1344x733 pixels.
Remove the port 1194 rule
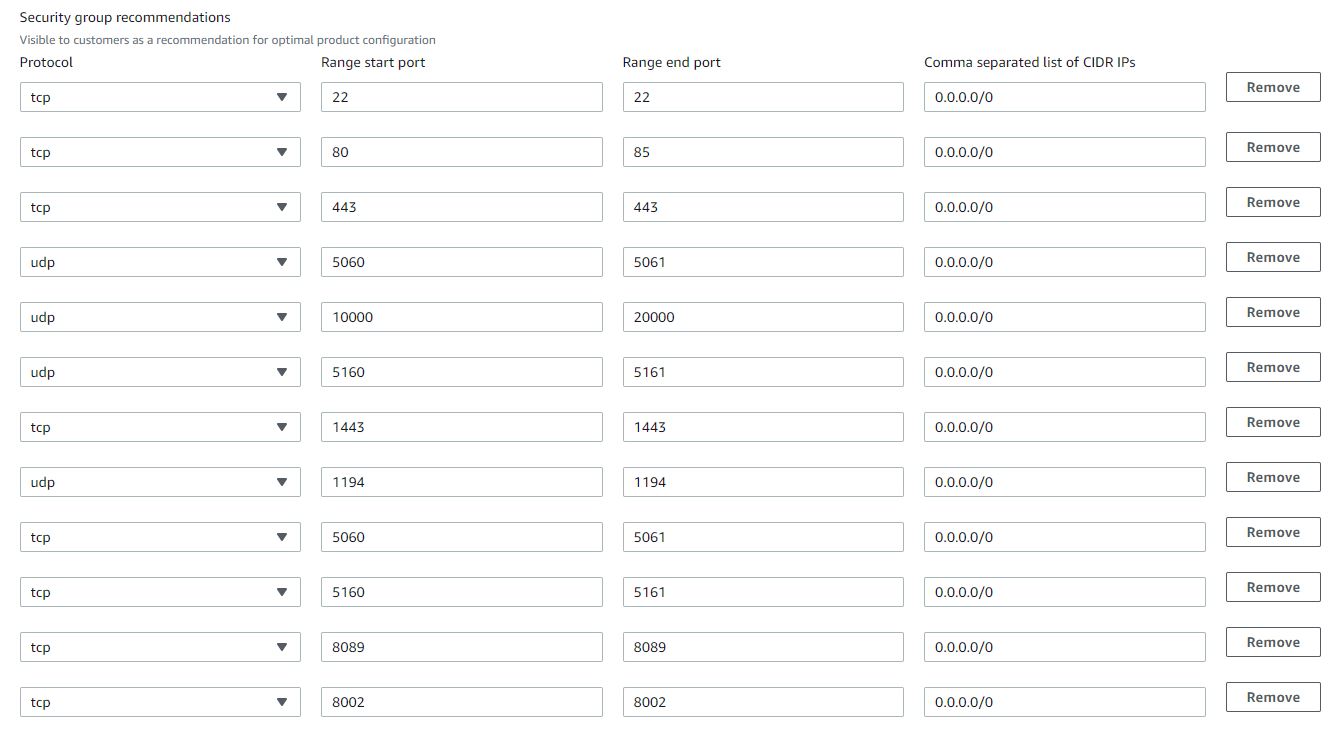(x=1272, y=478)
